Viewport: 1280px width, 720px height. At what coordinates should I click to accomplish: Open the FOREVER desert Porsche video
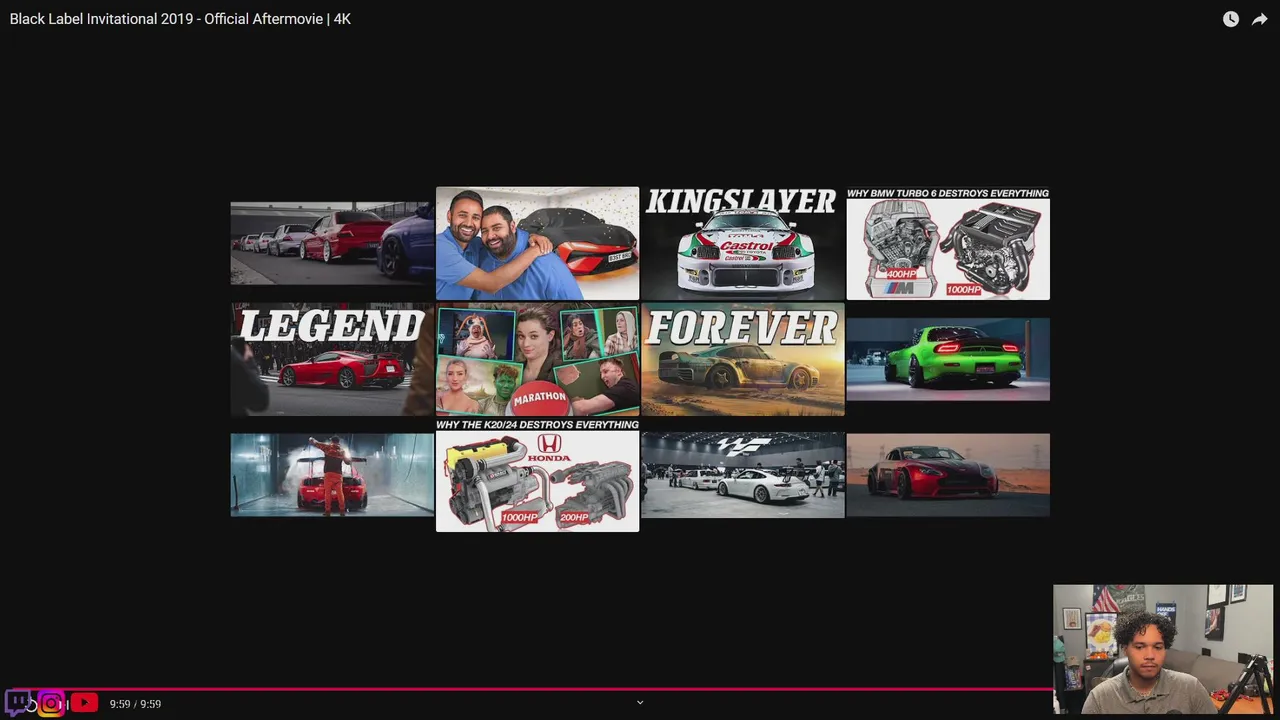coord(743,359)
